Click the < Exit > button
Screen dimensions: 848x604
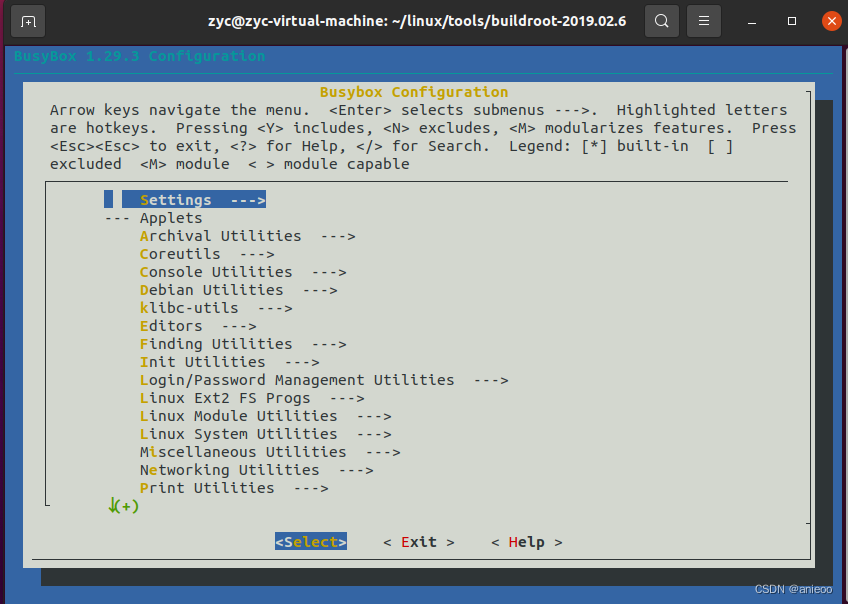419,542
